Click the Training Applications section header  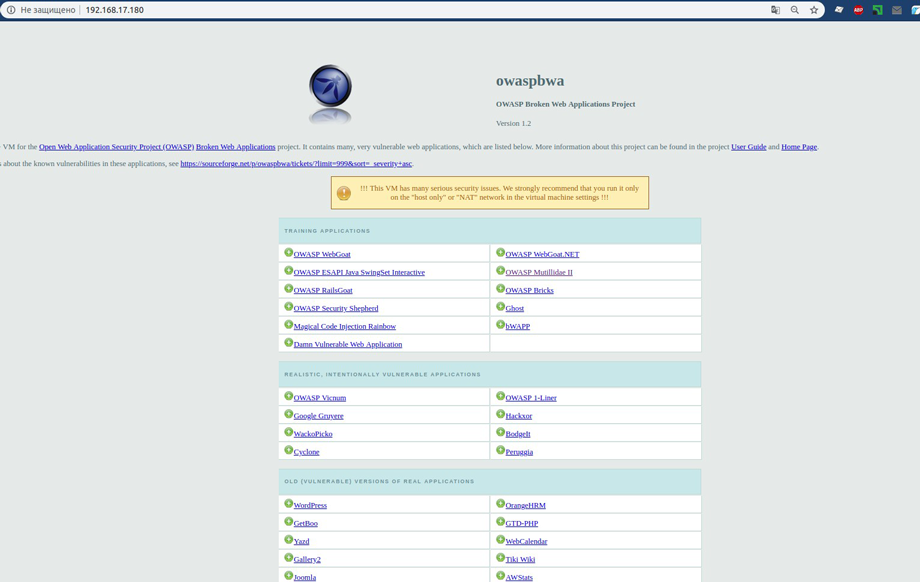tap(490, 231)
